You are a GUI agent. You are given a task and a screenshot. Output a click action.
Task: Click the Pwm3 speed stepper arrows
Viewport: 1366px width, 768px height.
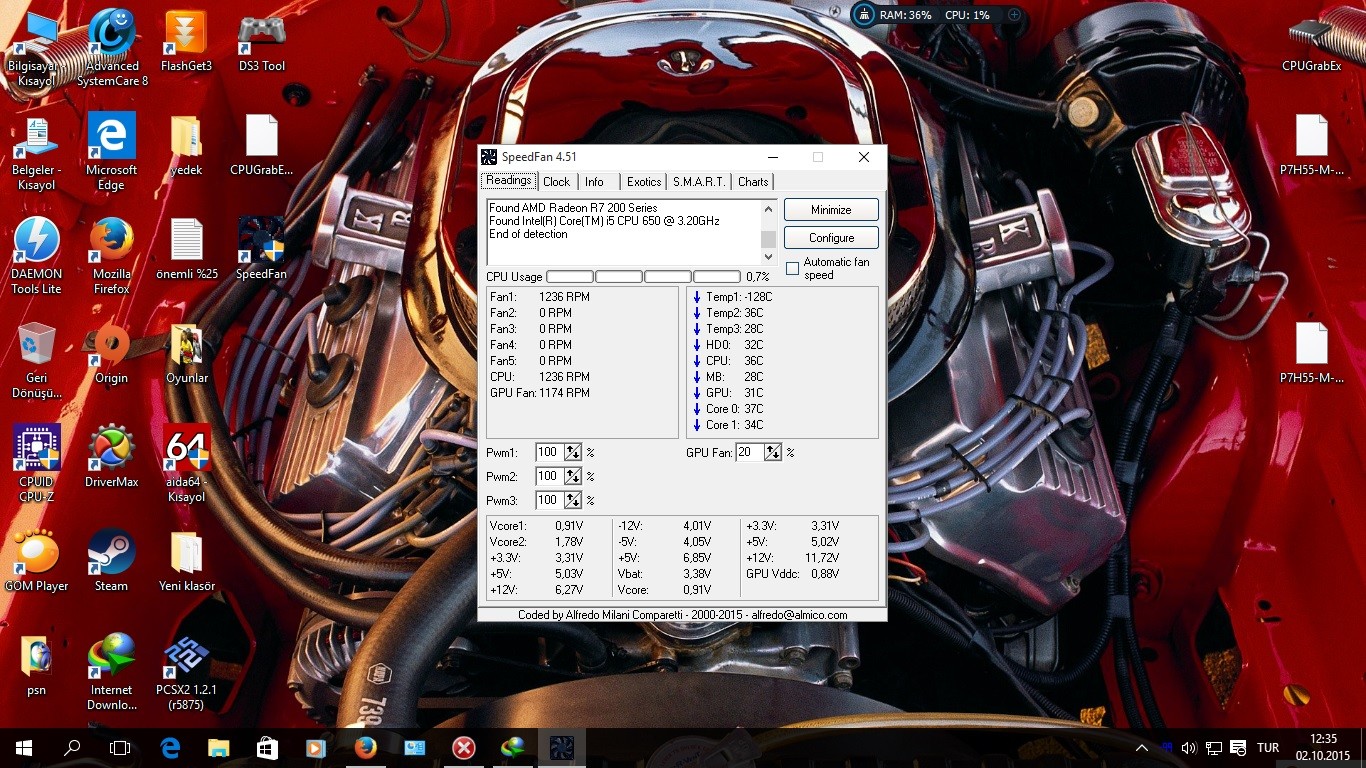click(573, 500)
